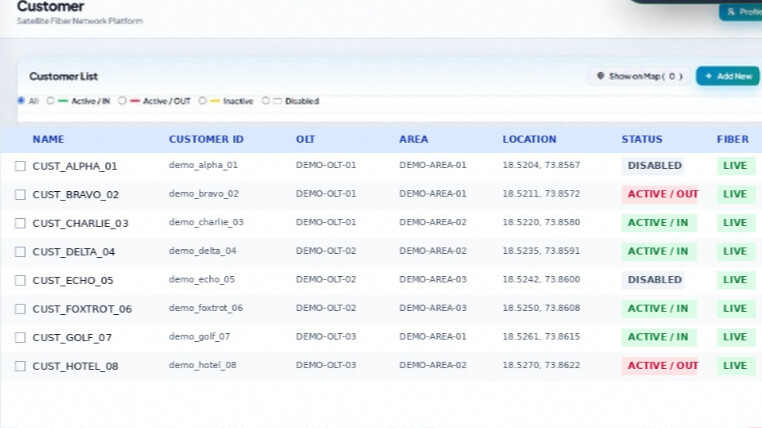Click customer ID demo_alpha_01
The height and width of the screenshot is (428, 762).
pos(203,165)
